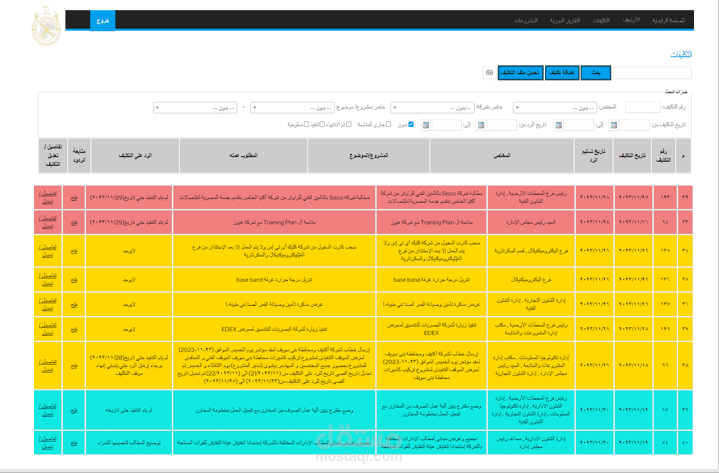This screenshot has width=719, height=473.
Task: Click the تاريخ التكليف من date field
Action: click(635, 125)
